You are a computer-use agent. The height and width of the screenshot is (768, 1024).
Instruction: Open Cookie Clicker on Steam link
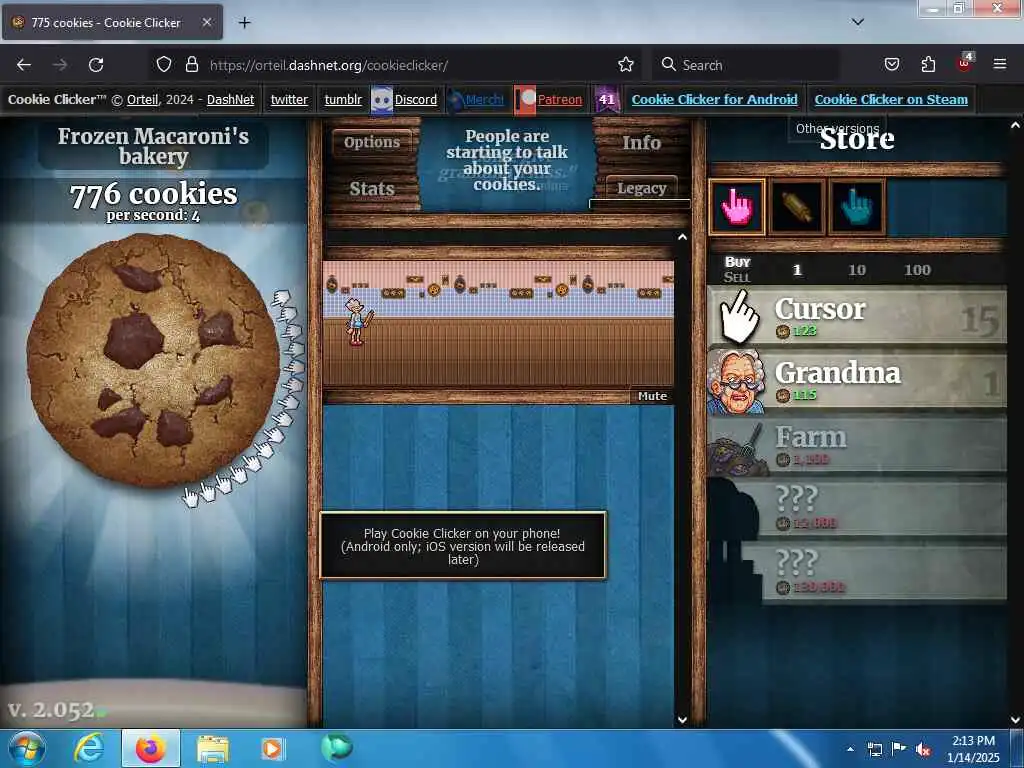pyautogui.click(x=891, y=99)
